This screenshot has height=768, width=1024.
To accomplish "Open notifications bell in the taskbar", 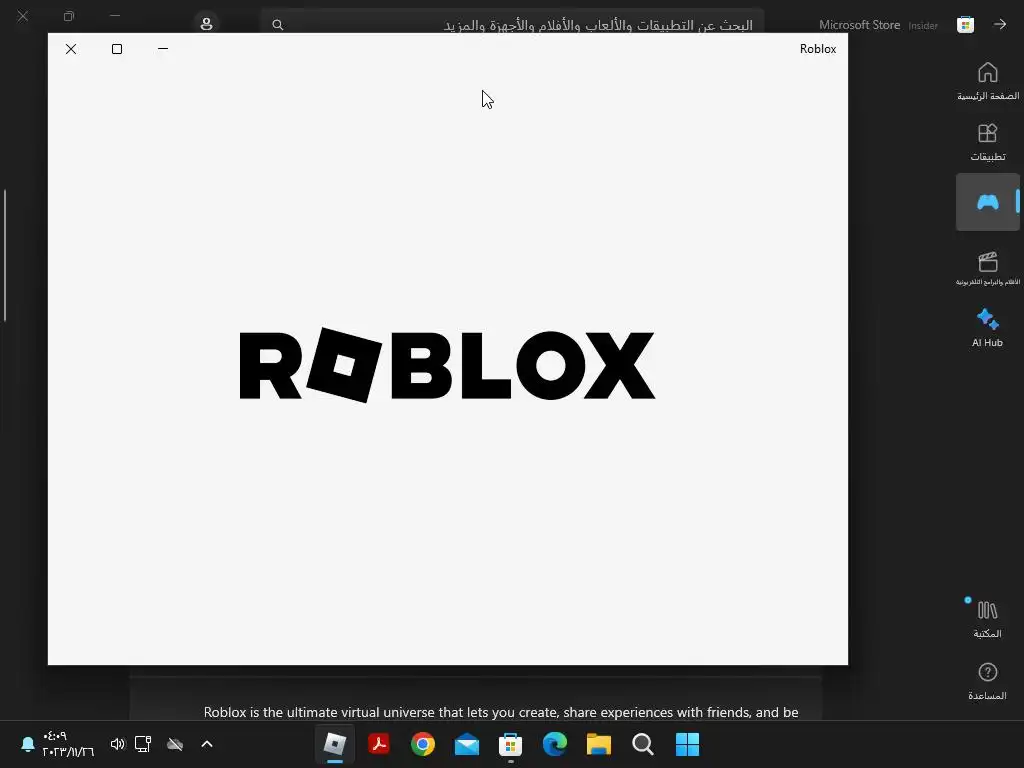I will (x=27, y=744).
